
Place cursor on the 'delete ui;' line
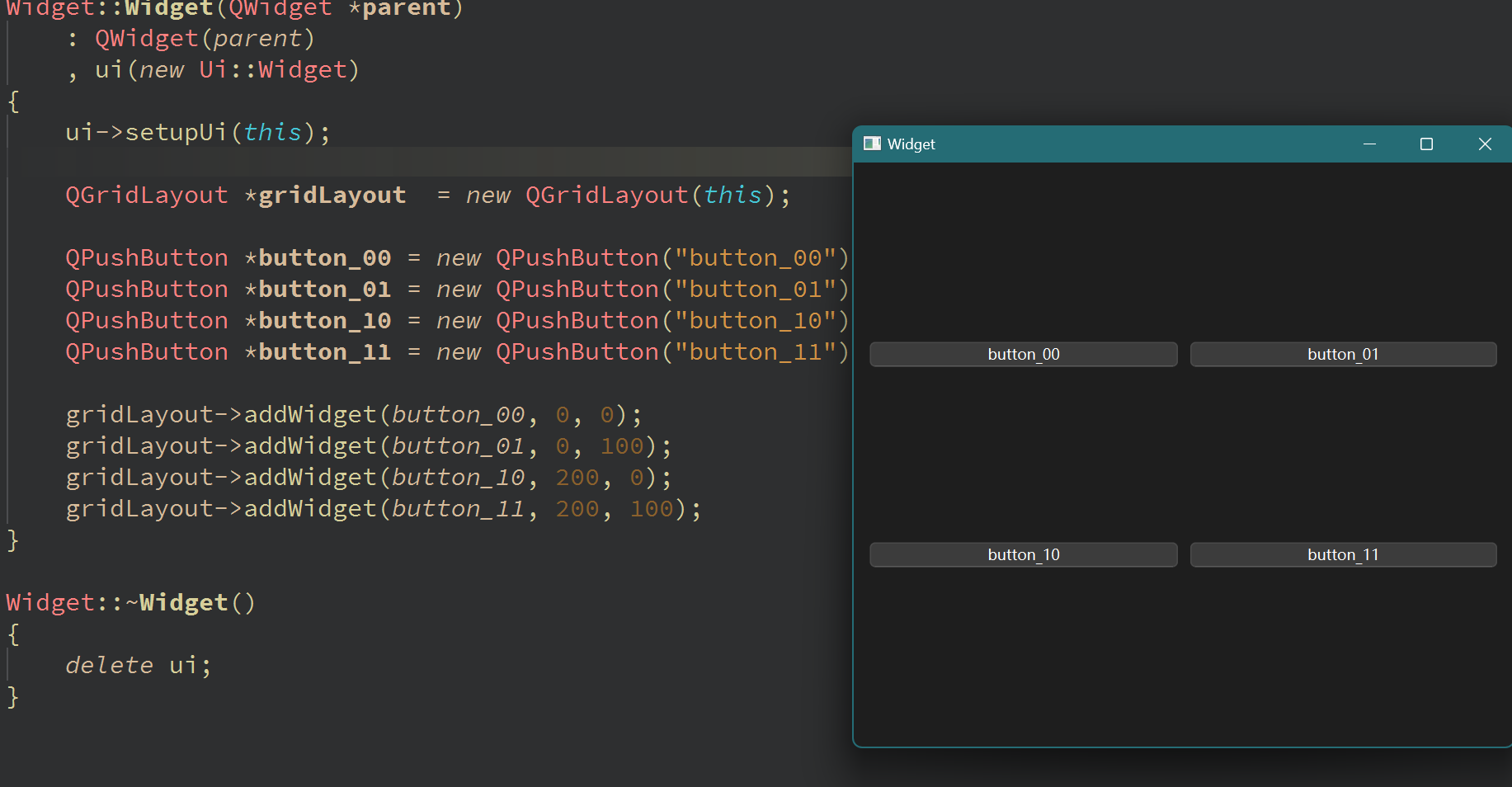(x=139, y=666)
